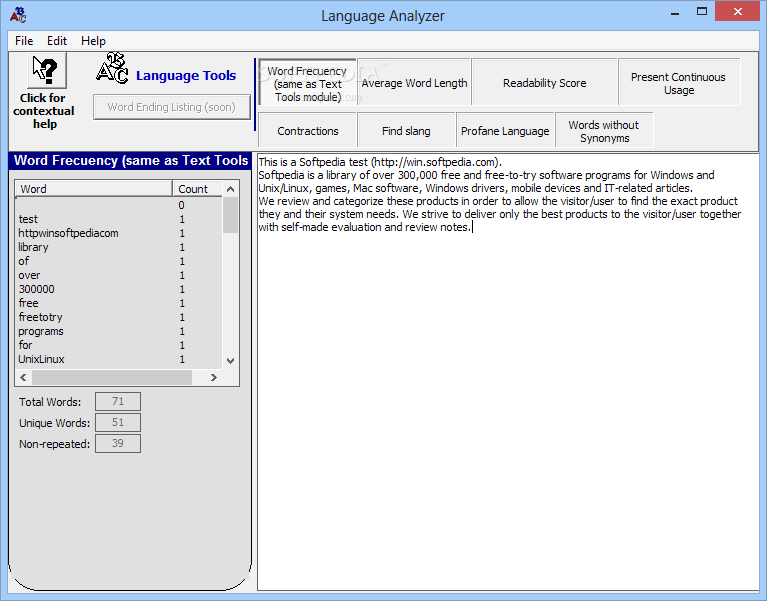Select the 'programs' row

coord(119,331)
